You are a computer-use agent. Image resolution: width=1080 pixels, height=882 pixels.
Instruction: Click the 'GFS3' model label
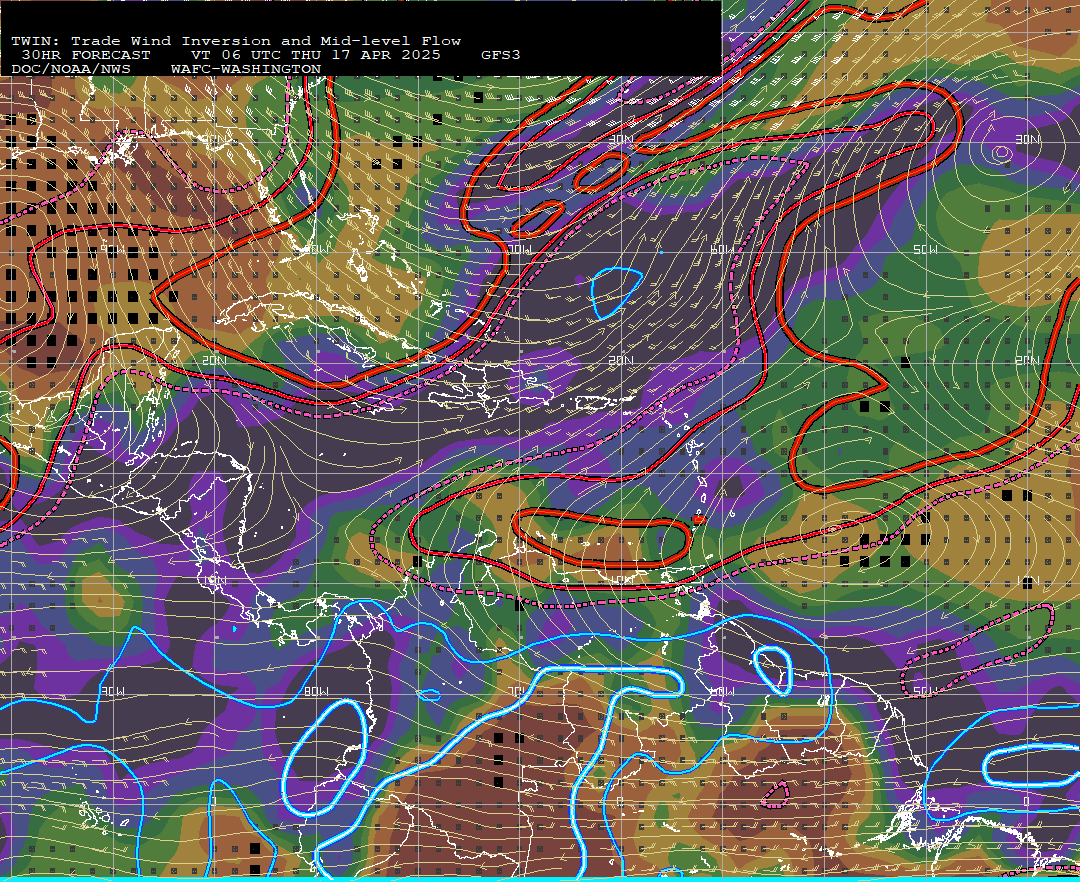(501, 55)
